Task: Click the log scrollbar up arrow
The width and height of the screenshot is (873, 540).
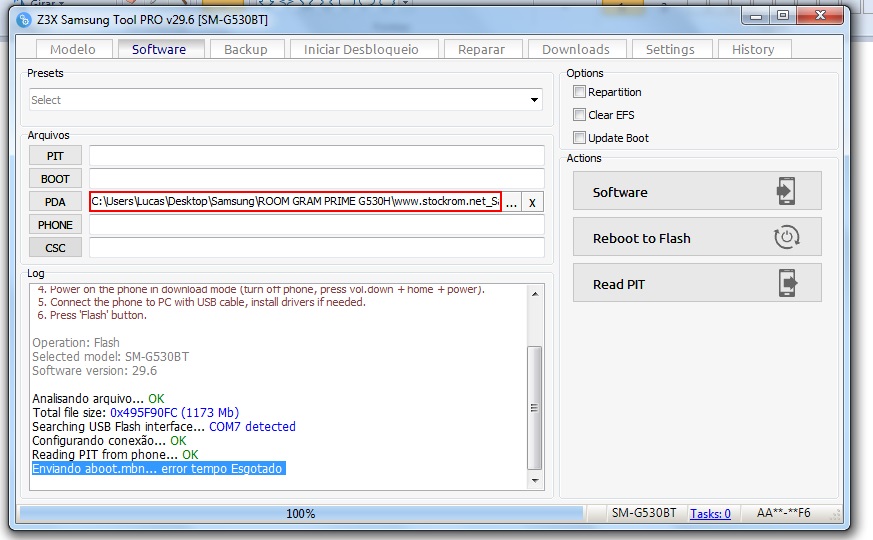Action: click(x=535, y=293)
